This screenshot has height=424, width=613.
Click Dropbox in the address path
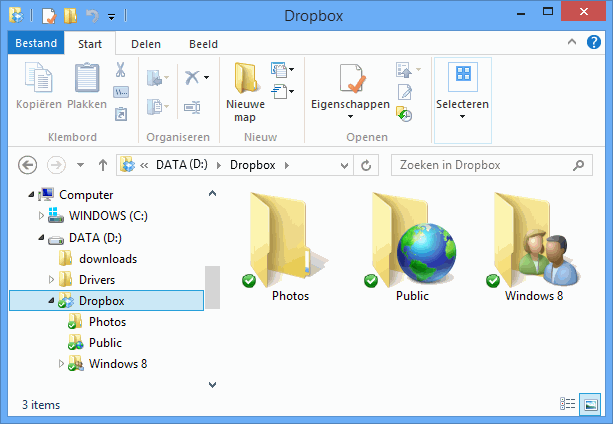253,165
